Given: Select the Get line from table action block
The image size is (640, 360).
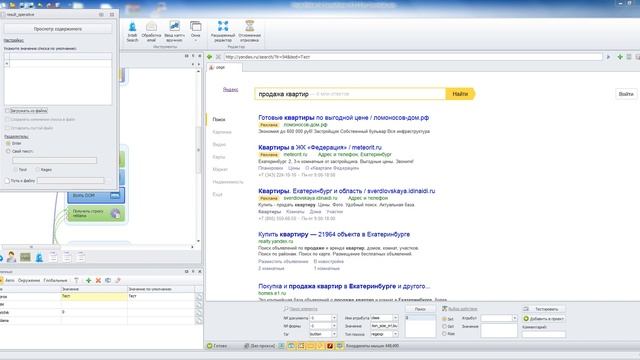Looking at the screenshot, I should click(96, 213).
